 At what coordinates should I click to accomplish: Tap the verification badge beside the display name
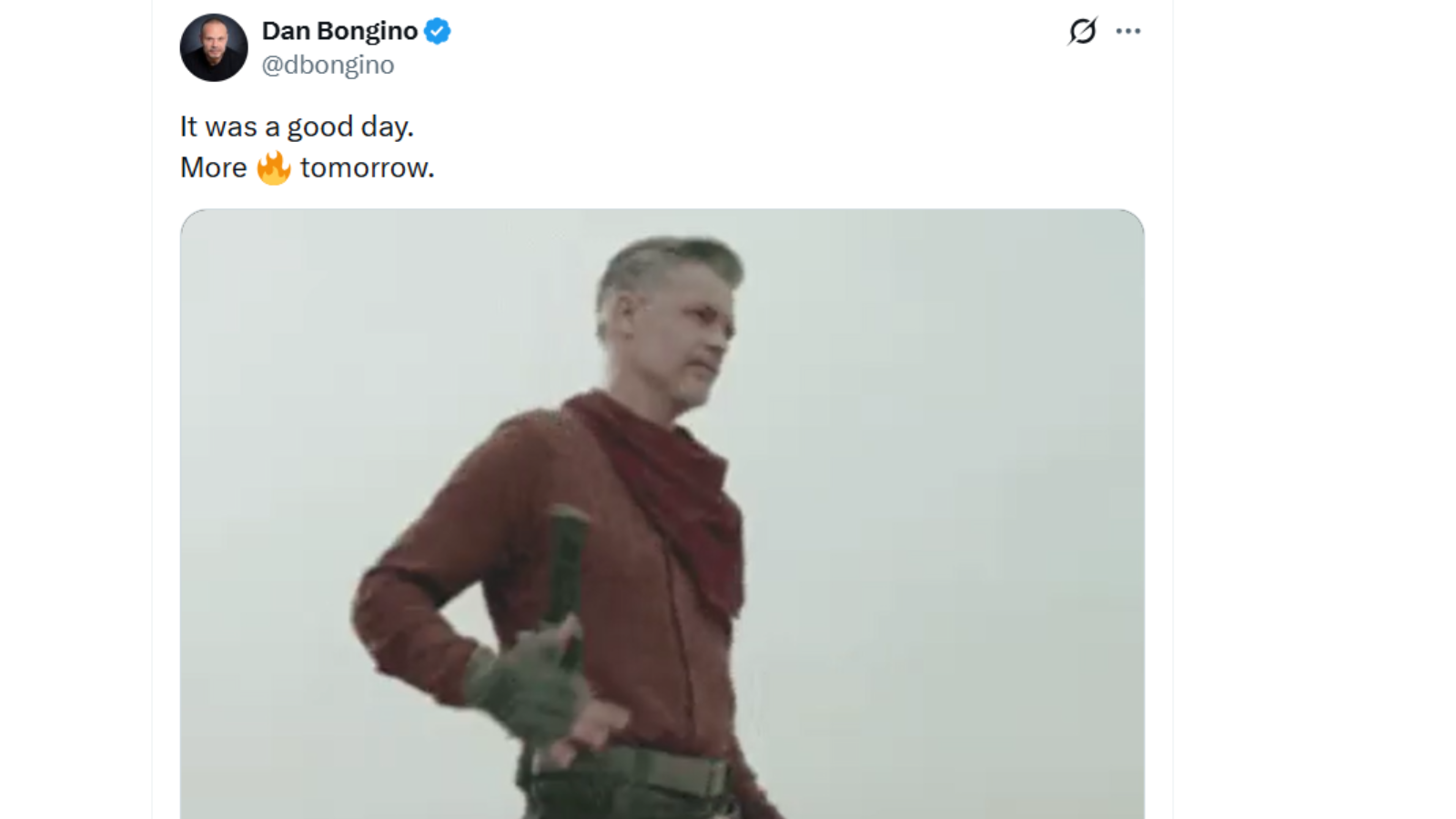click(438, 30)
